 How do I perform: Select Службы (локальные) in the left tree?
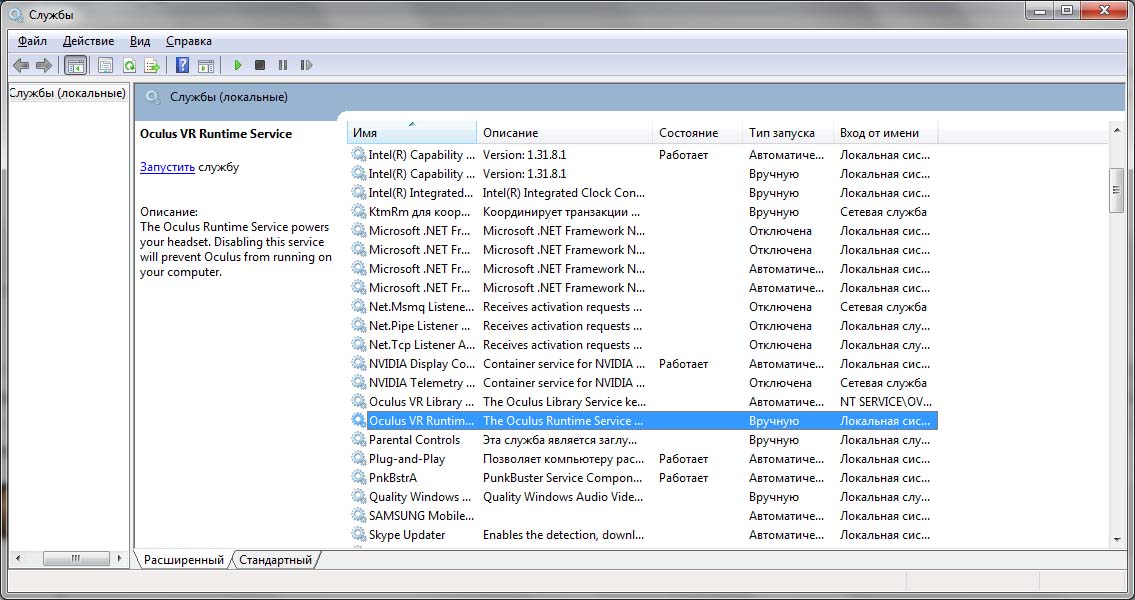click(67, 93)
